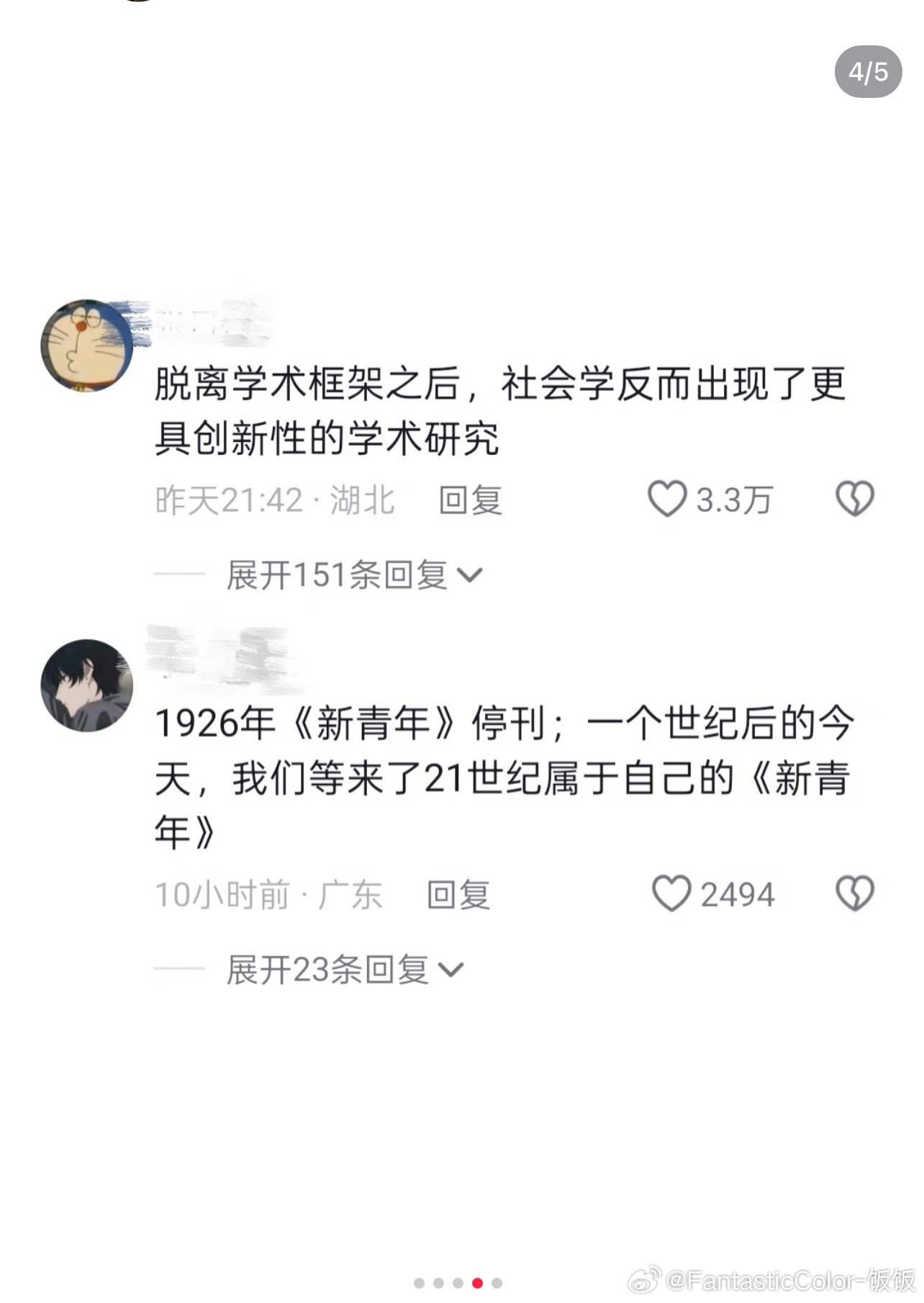Like the 2494 comment with heart icon
Viewport: 924px width, 1303px height.
point(671,894)
